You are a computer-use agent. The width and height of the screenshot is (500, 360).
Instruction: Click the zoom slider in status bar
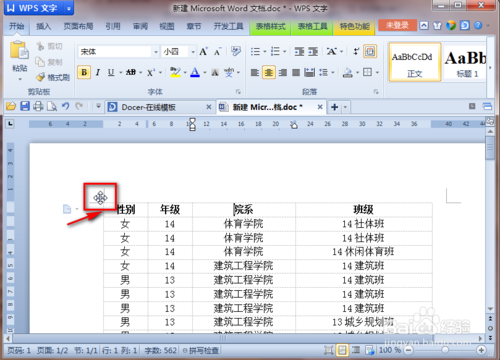(x=445, y=350)
